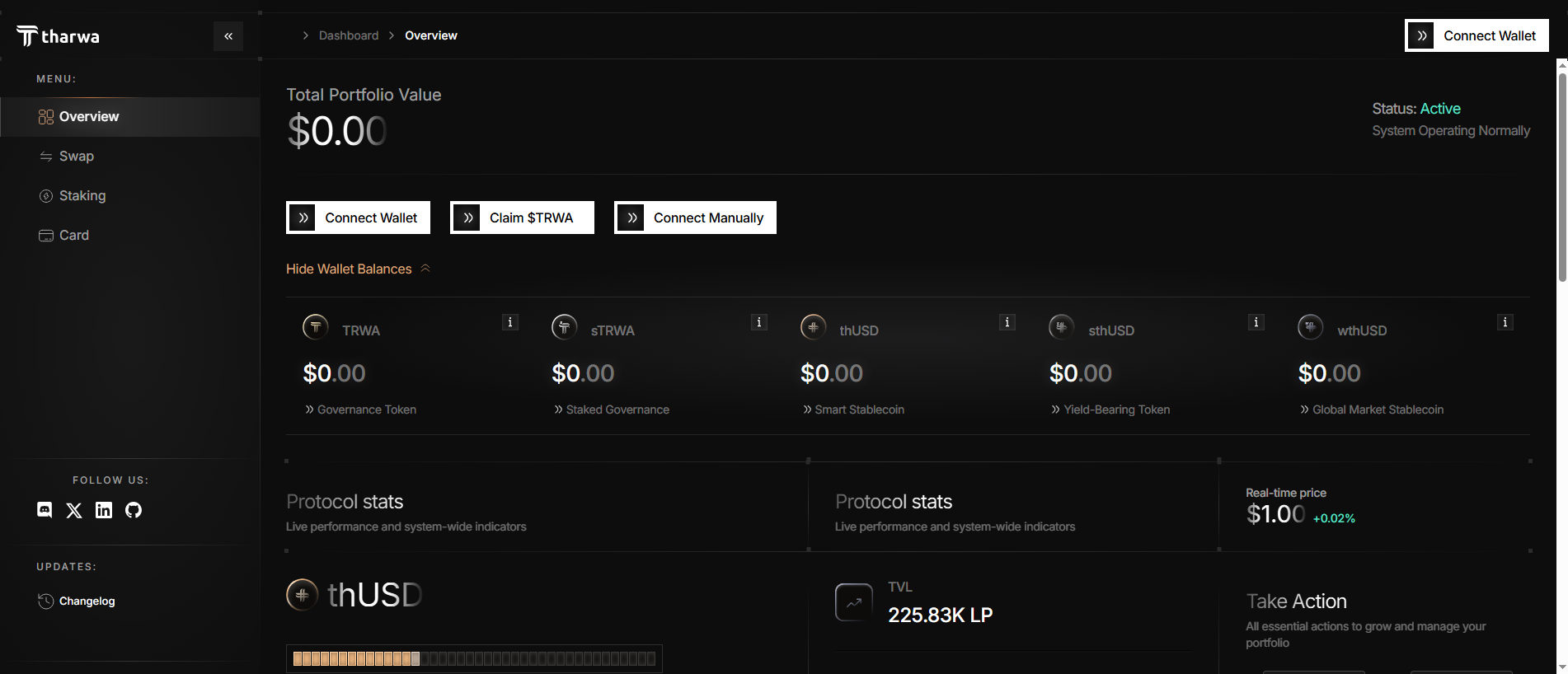The image size is (1568, 674).
Task: Click the Card icon in sidebar
Action: (46, 236)
